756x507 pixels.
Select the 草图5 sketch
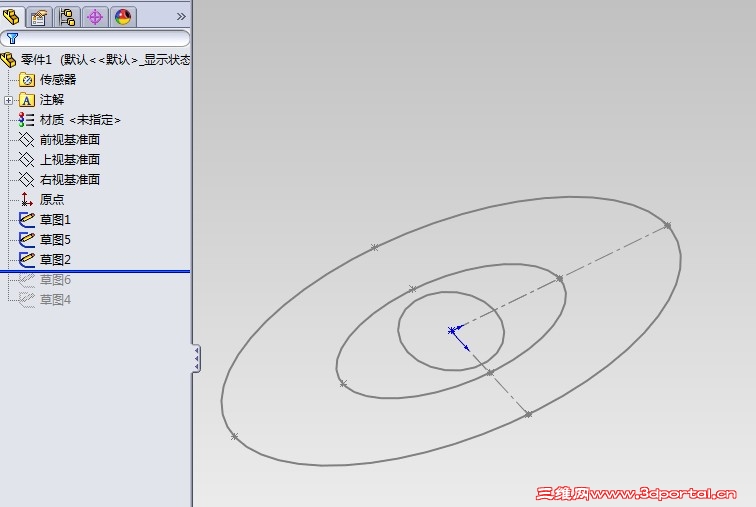pos(55,240)
